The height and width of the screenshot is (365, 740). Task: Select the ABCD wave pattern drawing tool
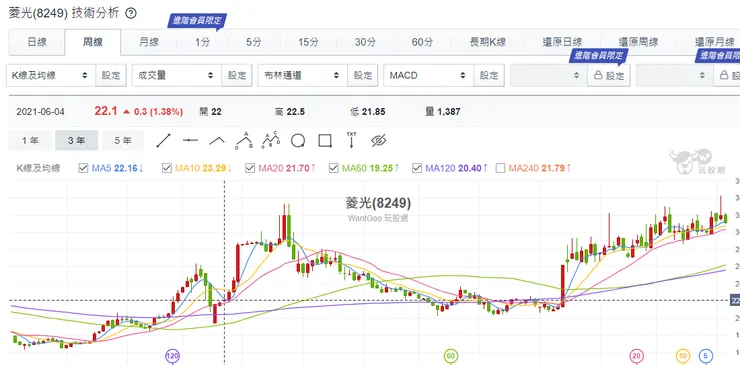[x=271, y=140]
